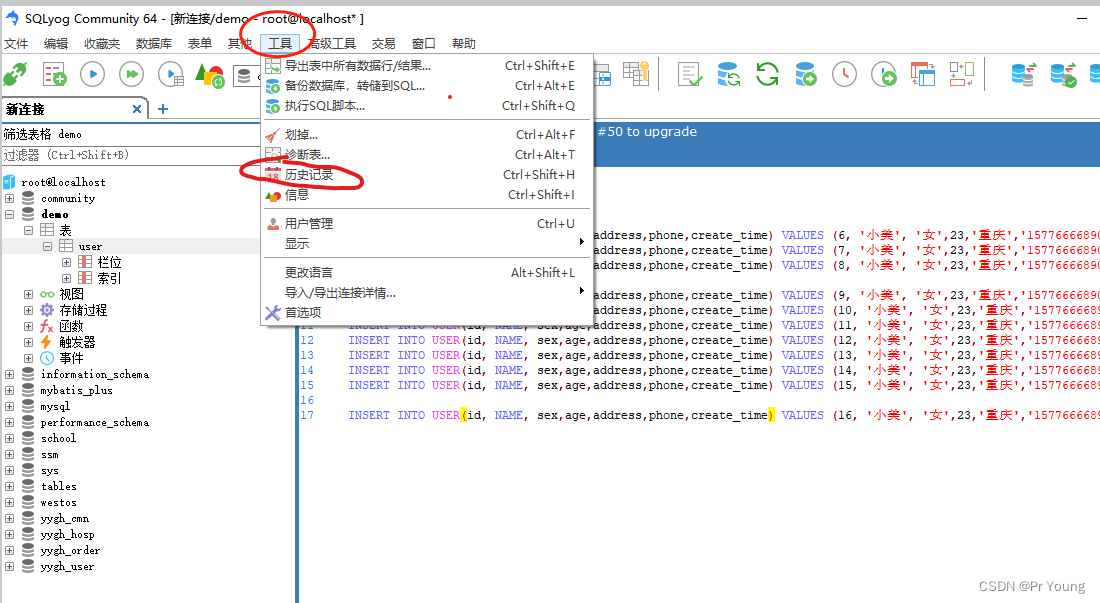This screenshot has width=1100, height=603.
Task: Expand the 栏位 columns node
Action: tap(66, 262)
